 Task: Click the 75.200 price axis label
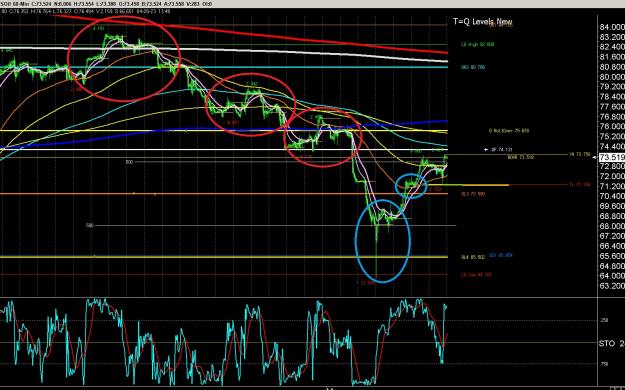point(612,136)
